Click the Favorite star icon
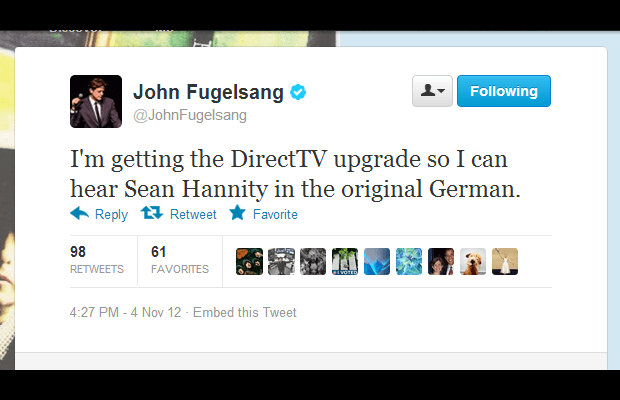Viewport: 620px width, 400px height. tap(238, 213)
